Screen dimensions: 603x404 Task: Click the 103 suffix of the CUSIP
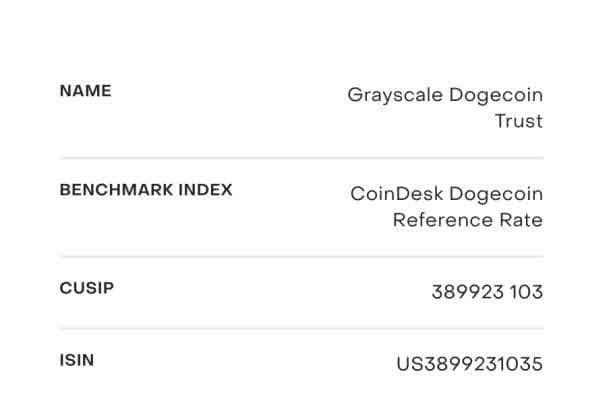tap(525, 293)
